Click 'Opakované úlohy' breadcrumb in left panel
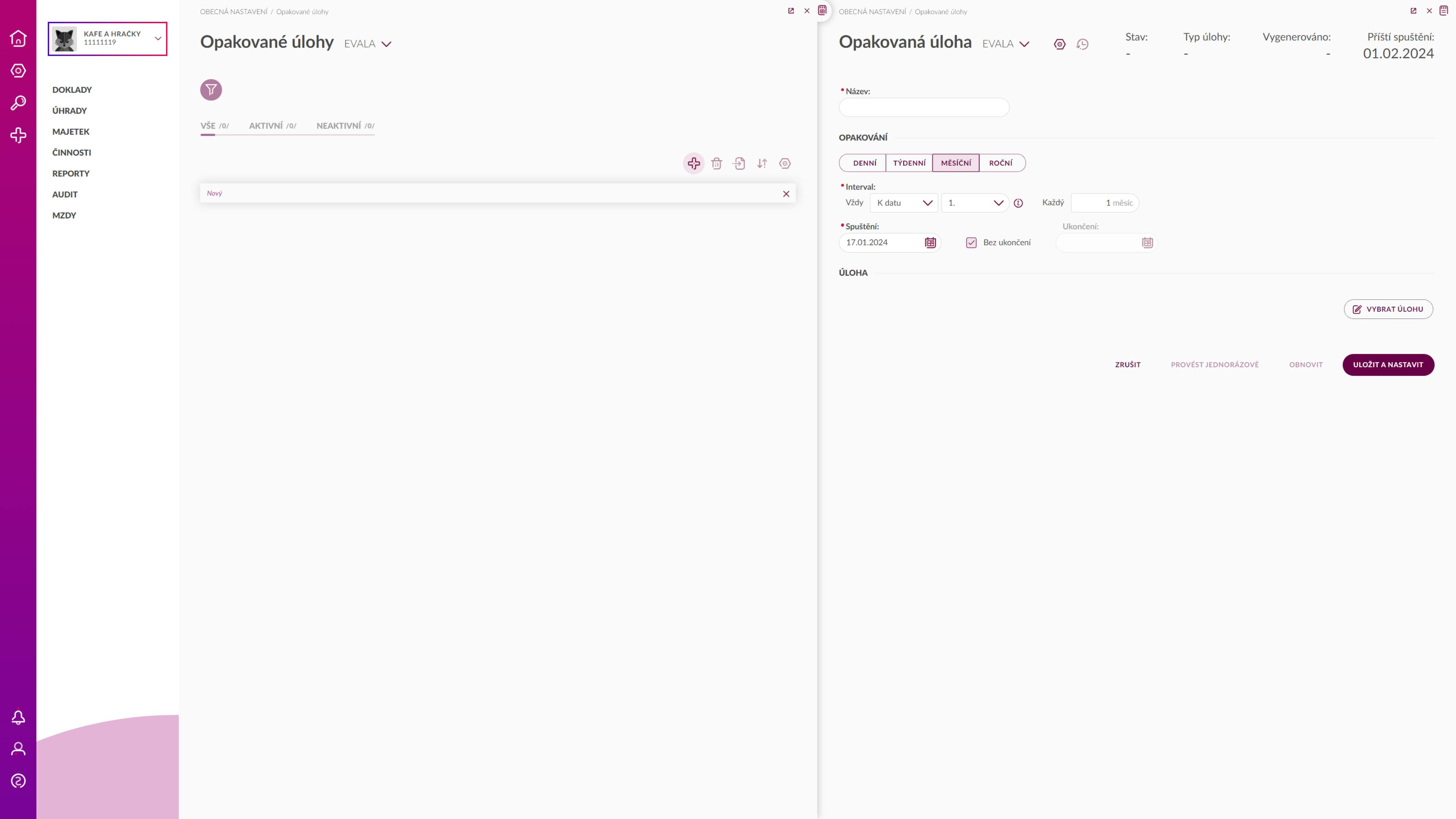Screen dimensions: 1456x819 click(303, 11)
